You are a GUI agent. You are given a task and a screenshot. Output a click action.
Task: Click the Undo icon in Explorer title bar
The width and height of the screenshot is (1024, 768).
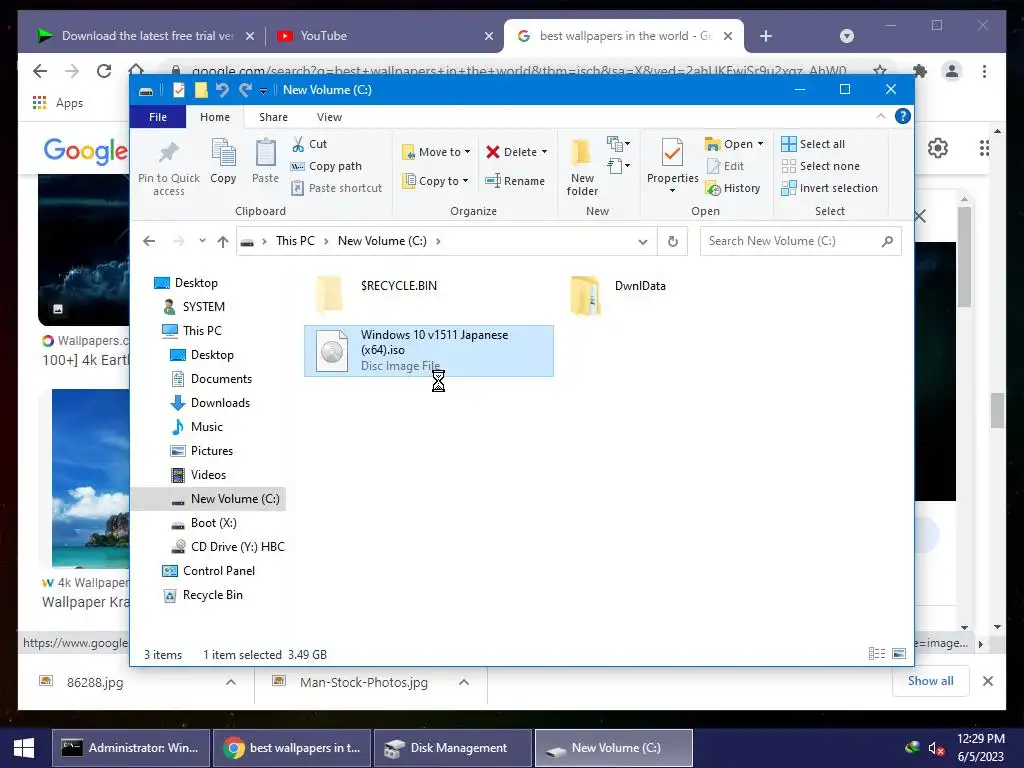[223, 90]
